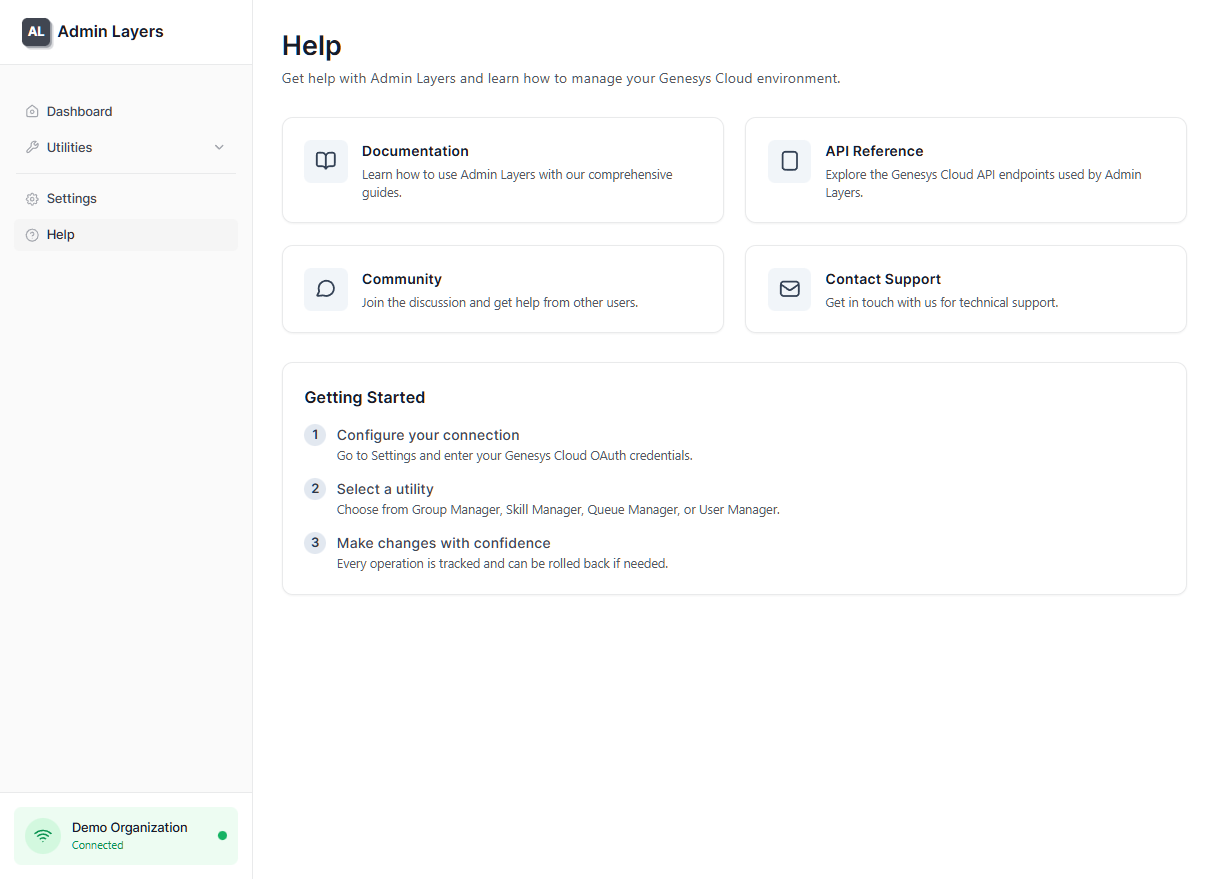Viewport: 1216px width, 879px height.
Task: Switch to the Settings page
Action: coord(71,198)
